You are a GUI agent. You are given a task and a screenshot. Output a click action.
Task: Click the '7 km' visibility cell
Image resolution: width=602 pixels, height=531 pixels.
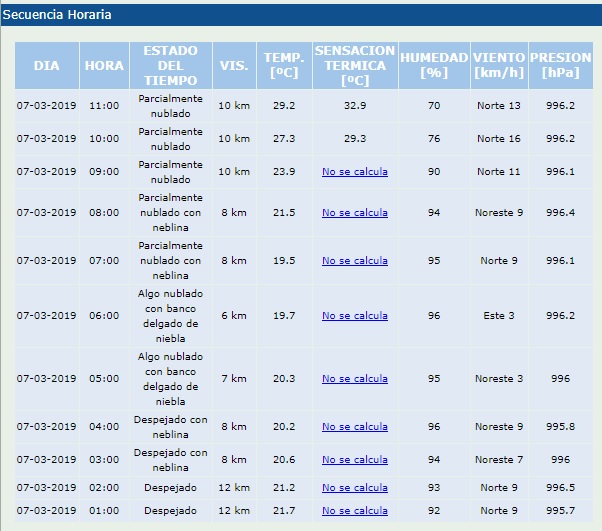(x=234, y=379)
